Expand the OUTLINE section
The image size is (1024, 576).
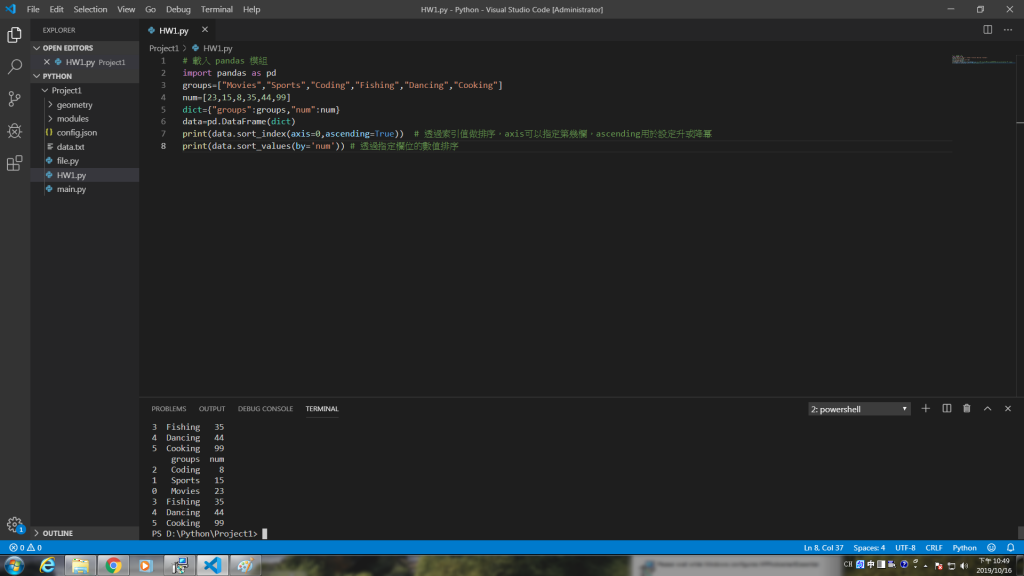(57, 534)
